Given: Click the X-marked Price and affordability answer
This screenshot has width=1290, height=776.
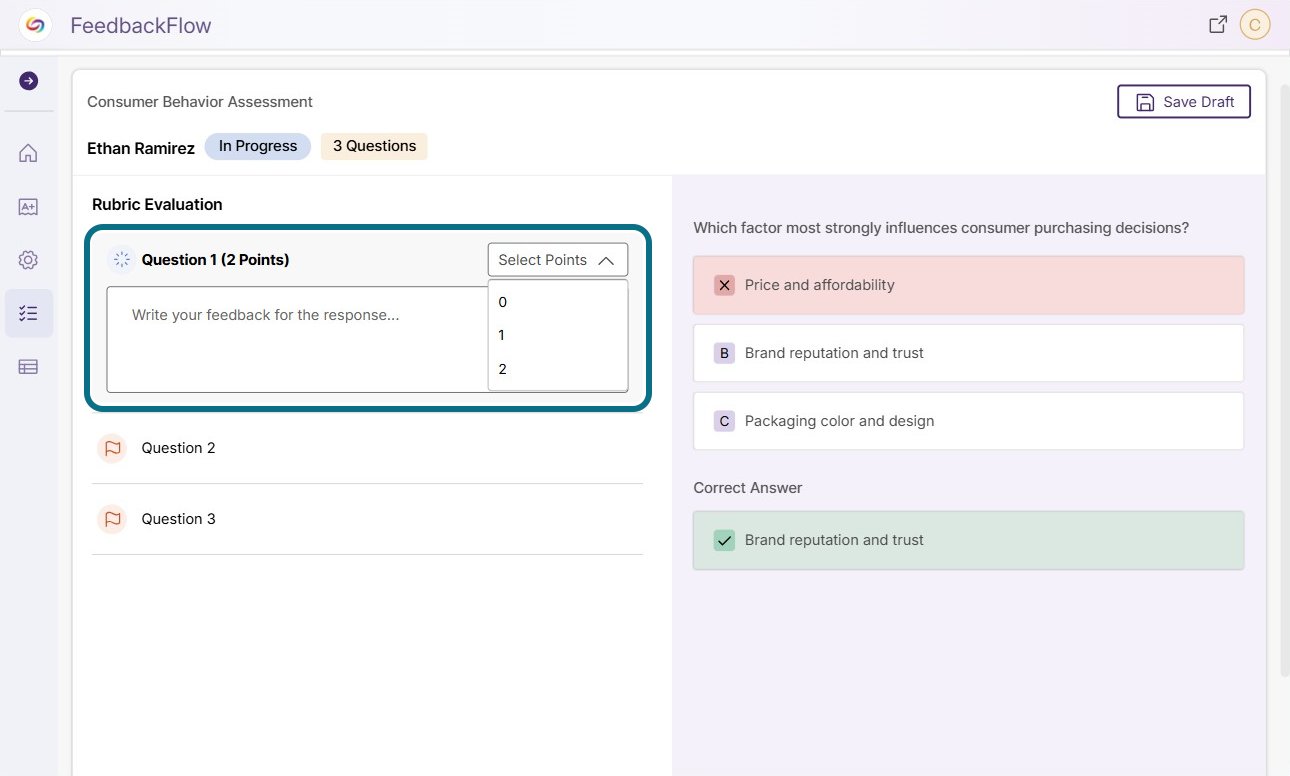Looking at the screenshot, I should tap(968, 285).
